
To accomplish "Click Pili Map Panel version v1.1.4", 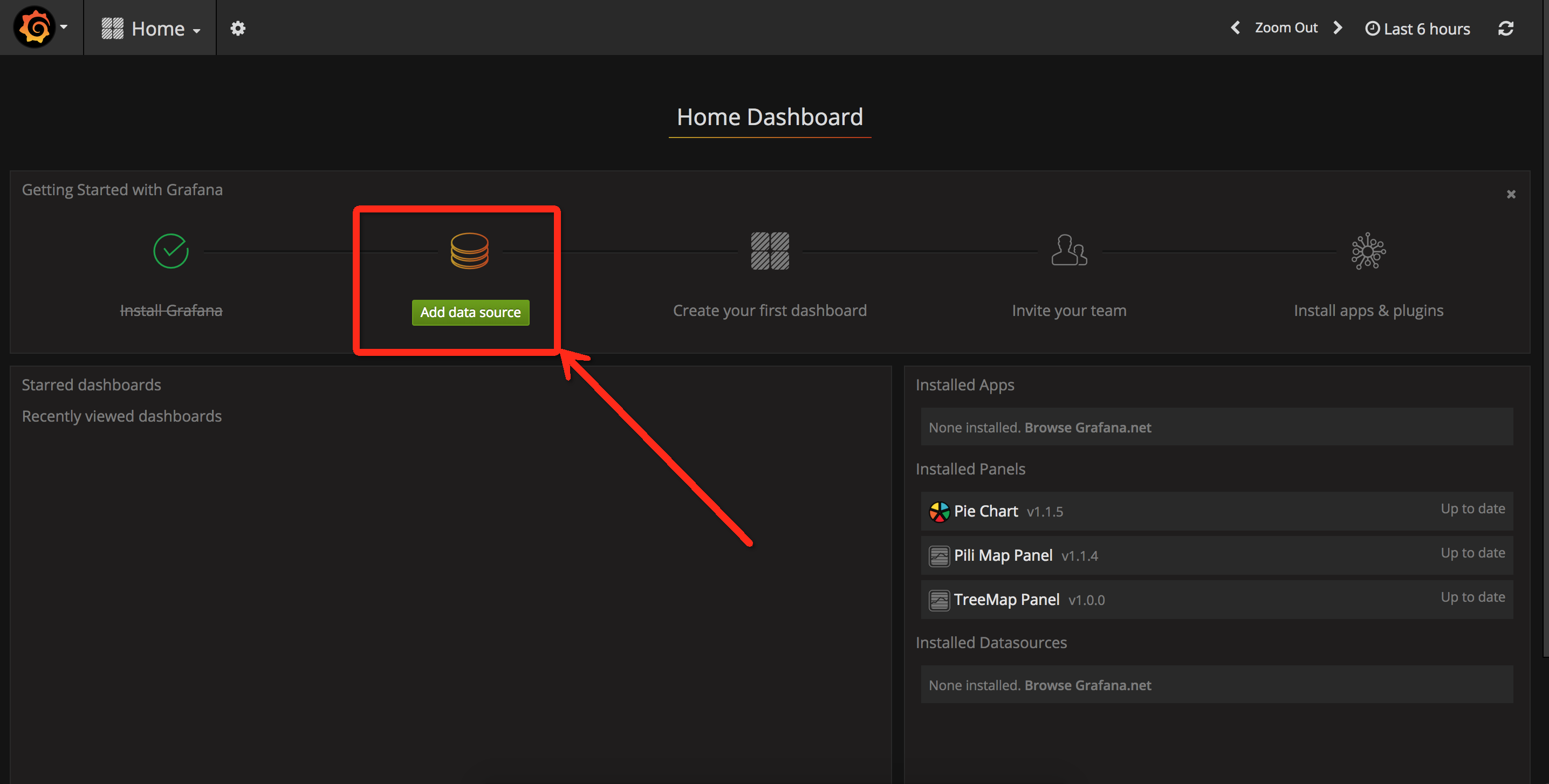I will pos(1079,556).
